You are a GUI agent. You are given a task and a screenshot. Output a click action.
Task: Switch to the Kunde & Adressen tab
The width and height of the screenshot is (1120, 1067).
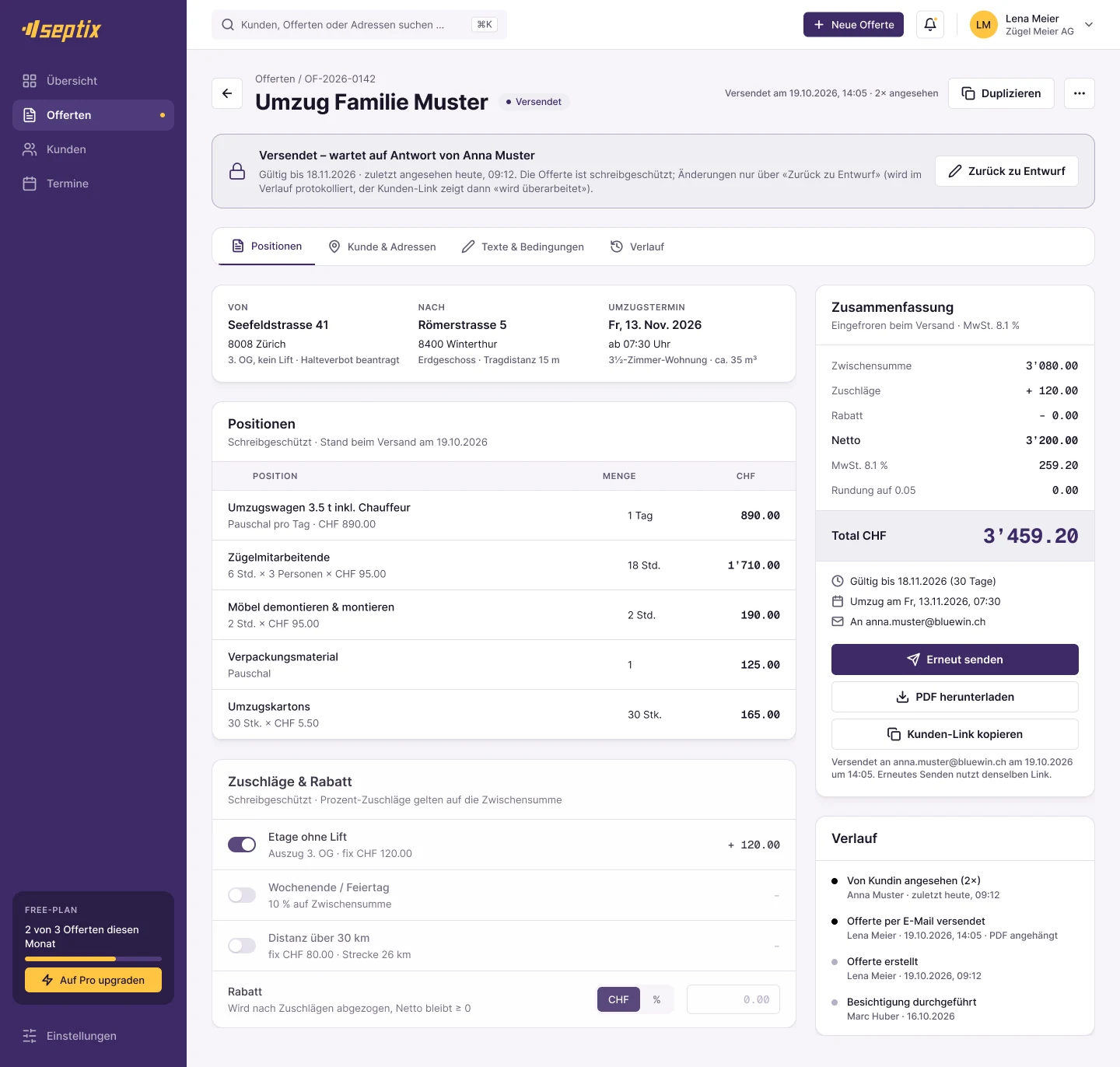tap(382, 247)
